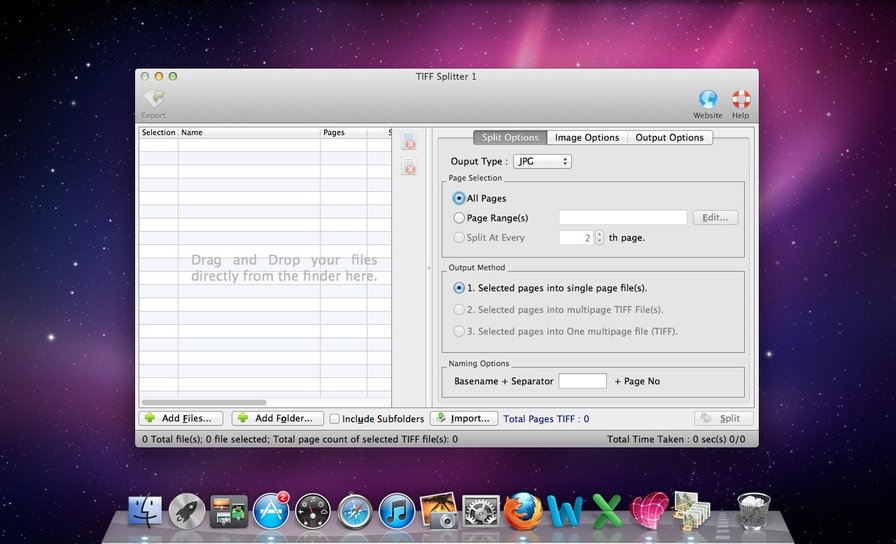The width and height of the screenshot is (896, 544).
Task: Select single page file(s) output method
Action: click(459, 288)
